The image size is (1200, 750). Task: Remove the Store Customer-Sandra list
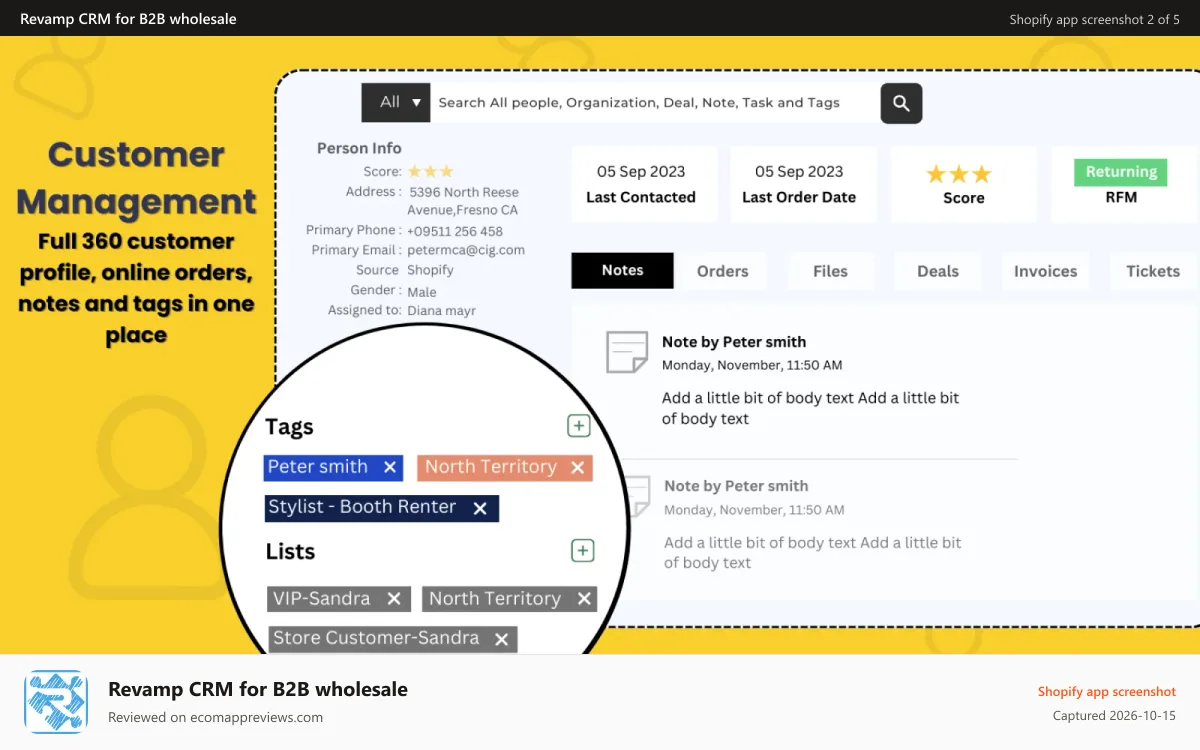click(502, 639)
